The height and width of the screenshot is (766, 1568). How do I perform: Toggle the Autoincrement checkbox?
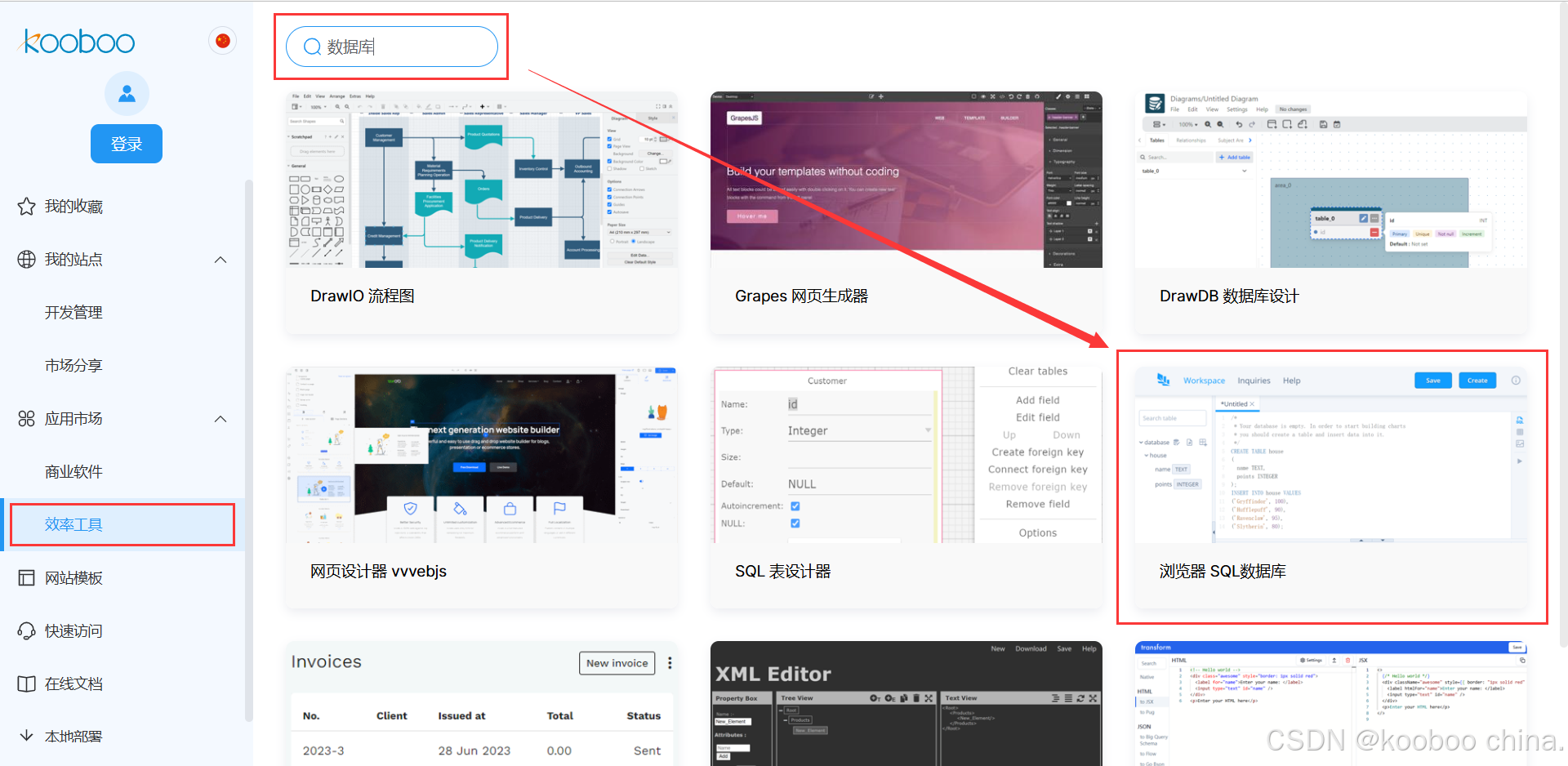click(795, 506)
